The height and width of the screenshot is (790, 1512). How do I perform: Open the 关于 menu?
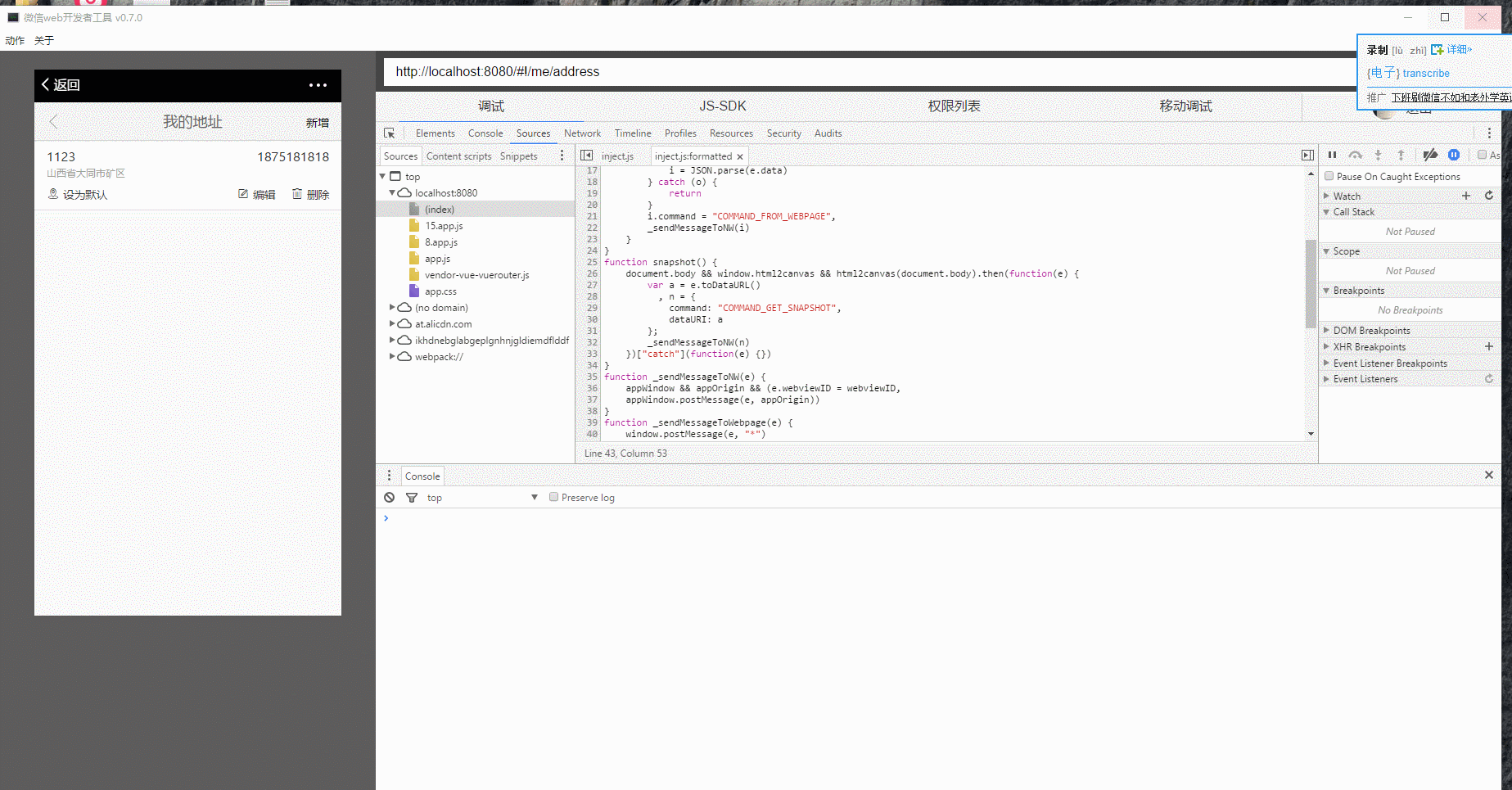pos(44,41)
